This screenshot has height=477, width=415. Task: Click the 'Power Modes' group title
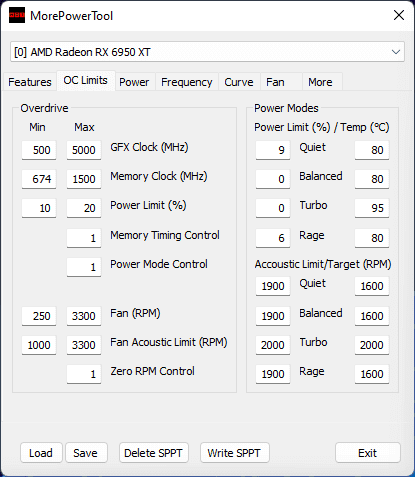click(286, 108)
